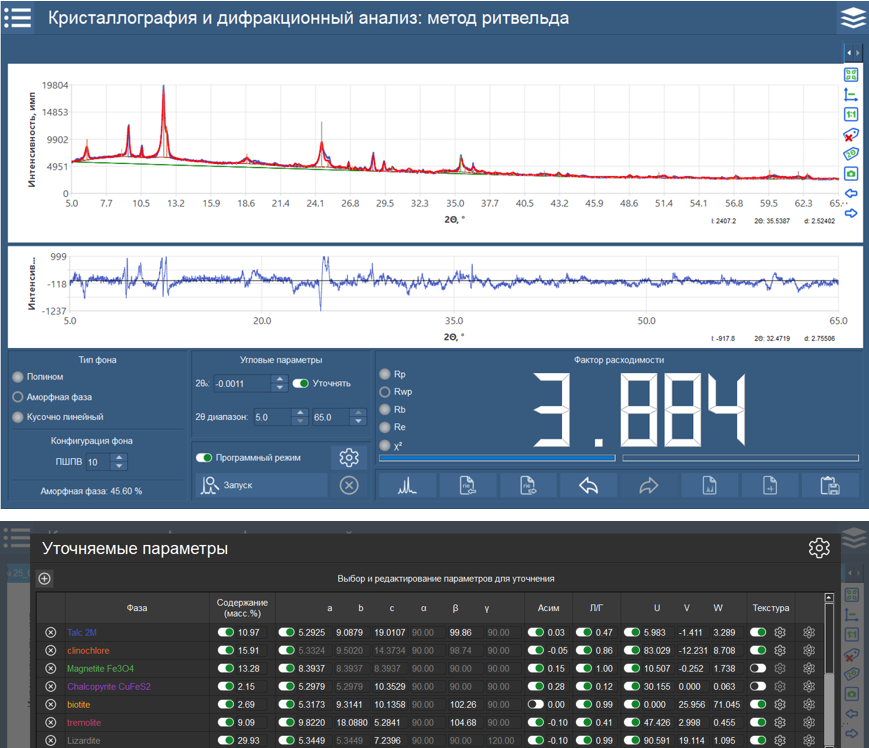Click the axes settings icon beside the chart

tap(851, 95)
